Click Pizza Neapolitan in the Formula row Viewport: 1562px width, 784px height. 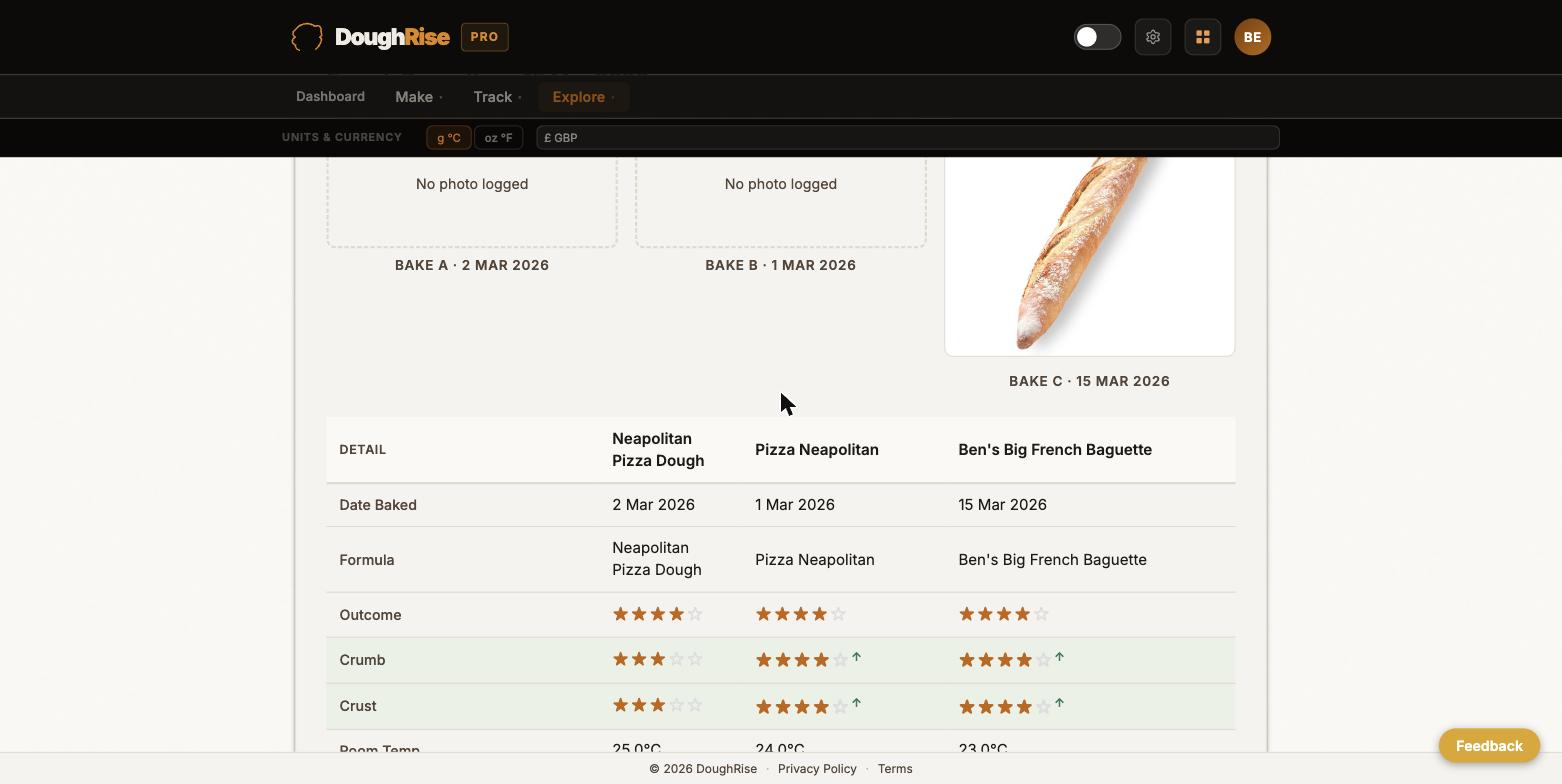(x=815, y=560)
